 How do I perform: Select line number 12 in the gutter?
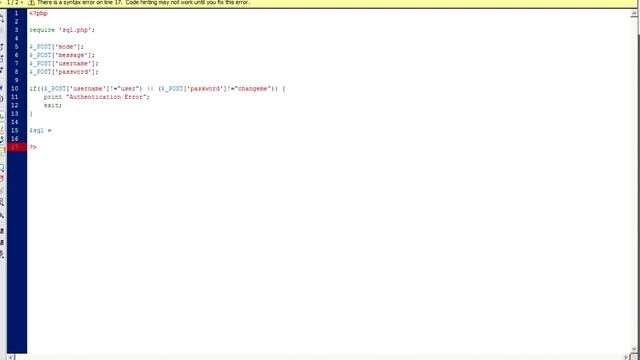(15, 105)
